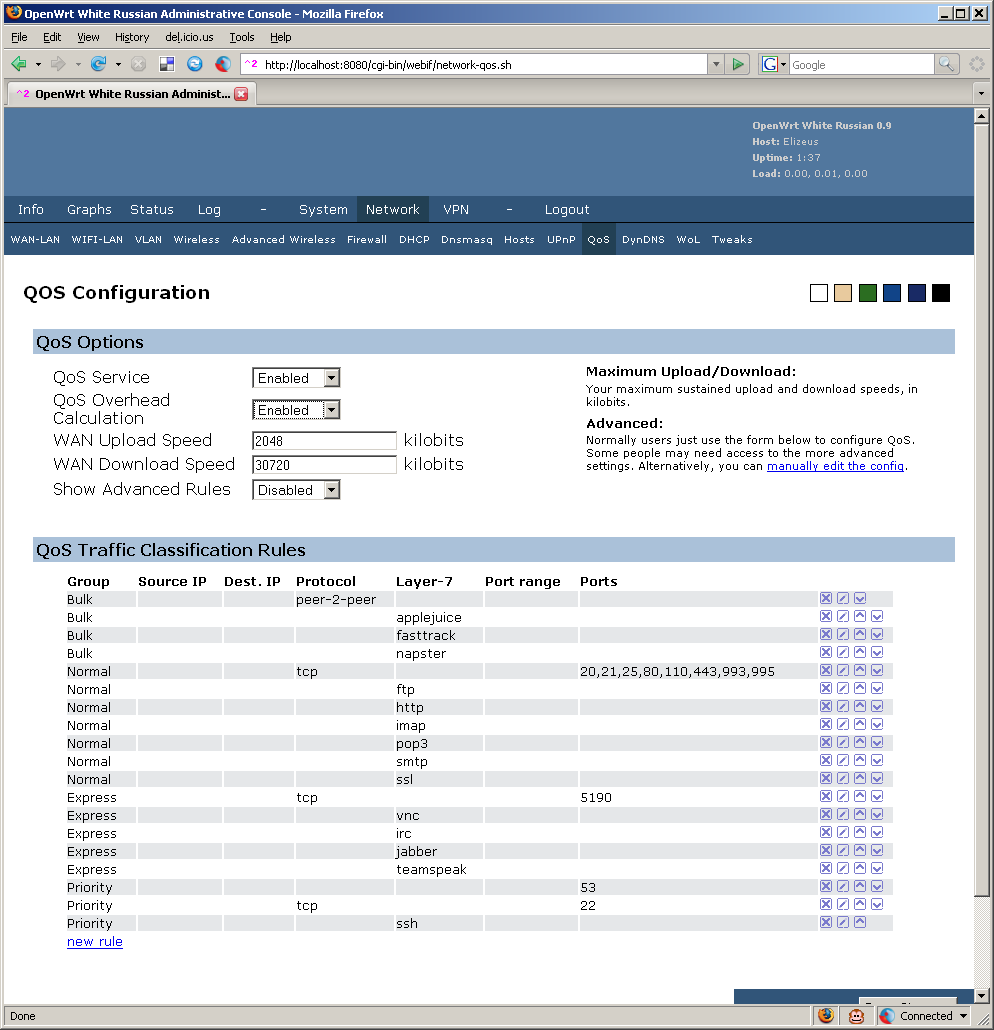This screenshot has width=994, height=1030.
Task: Delete the pop3 rule
Action: click(x=826, y=742)
